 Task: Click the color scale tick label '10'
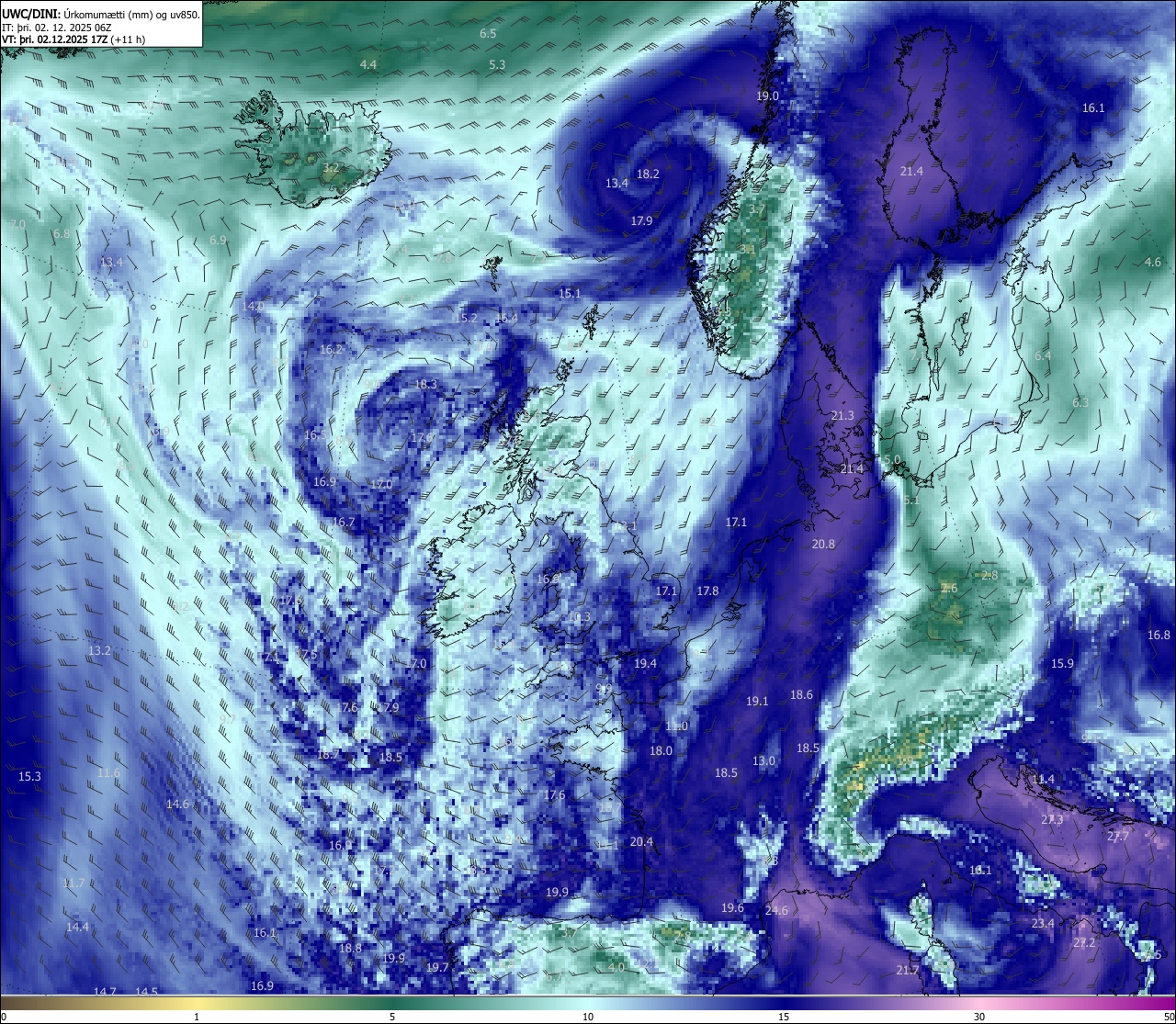pos(588,1017)
